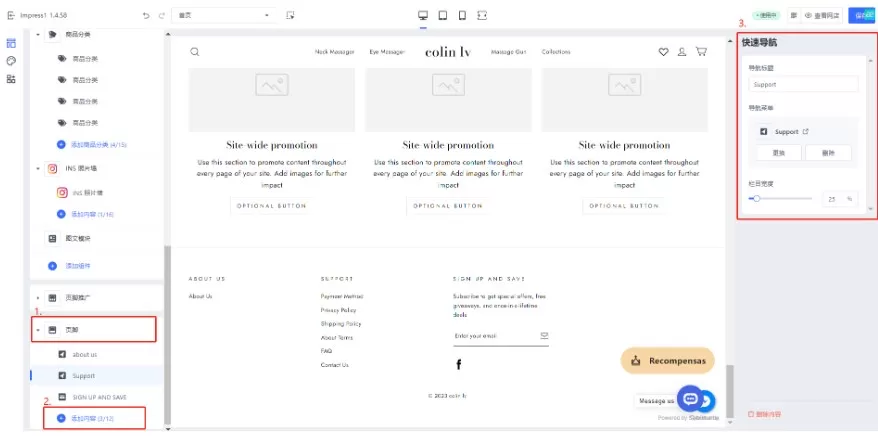
Task: Expand the 页脚推广 section
Action: 38,298
